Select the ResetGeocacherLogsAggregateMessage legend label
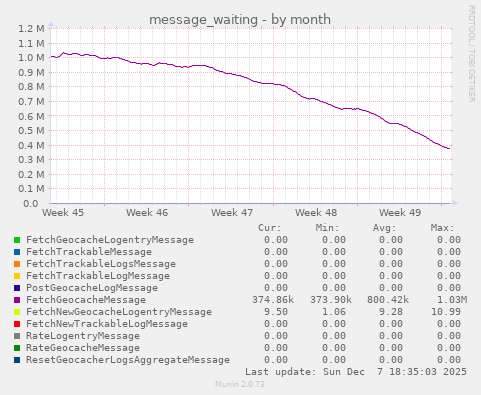Screen dimensions: 481x395 coord(128,360)
